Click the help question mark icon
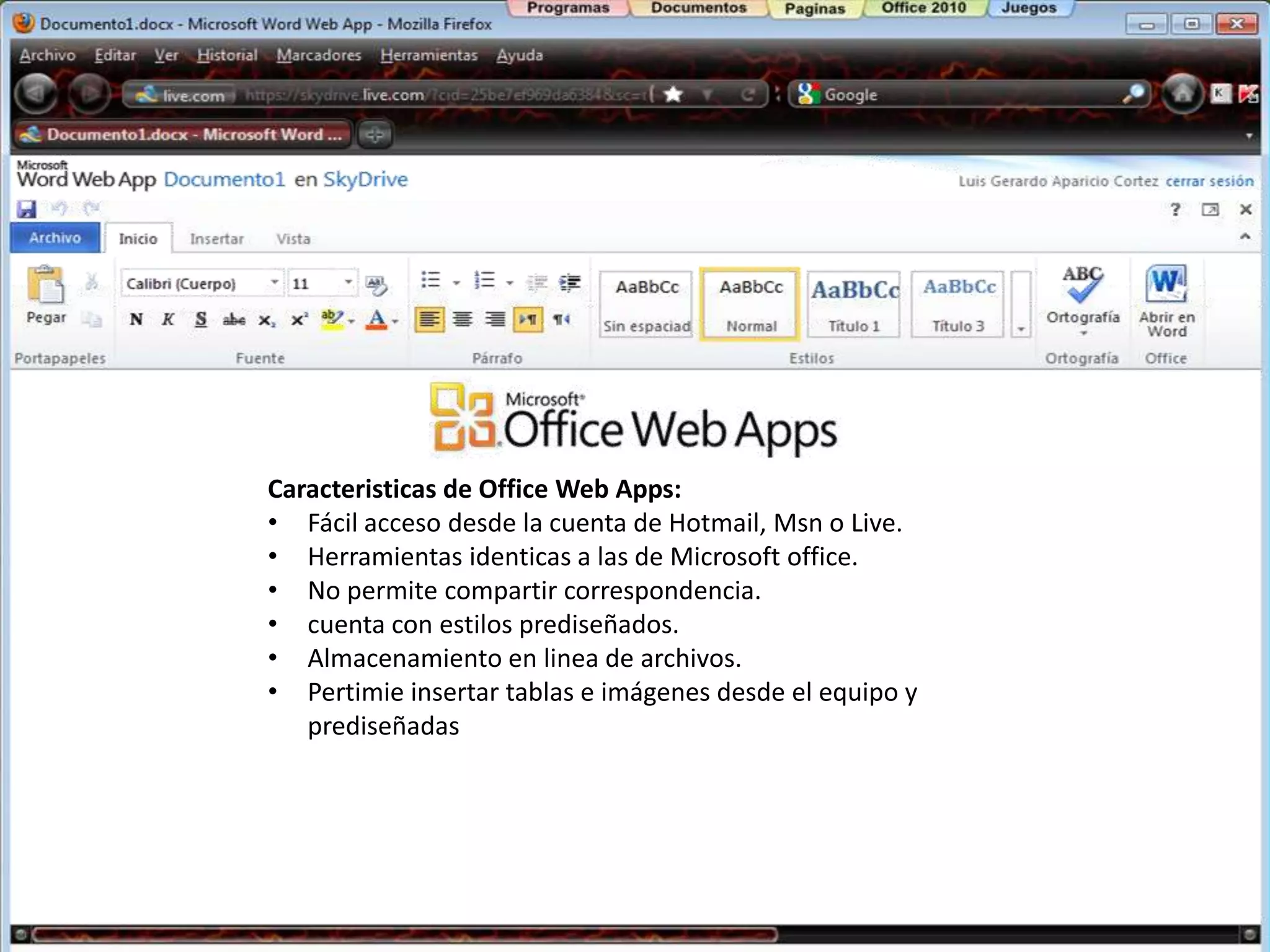 (1175, 209)
